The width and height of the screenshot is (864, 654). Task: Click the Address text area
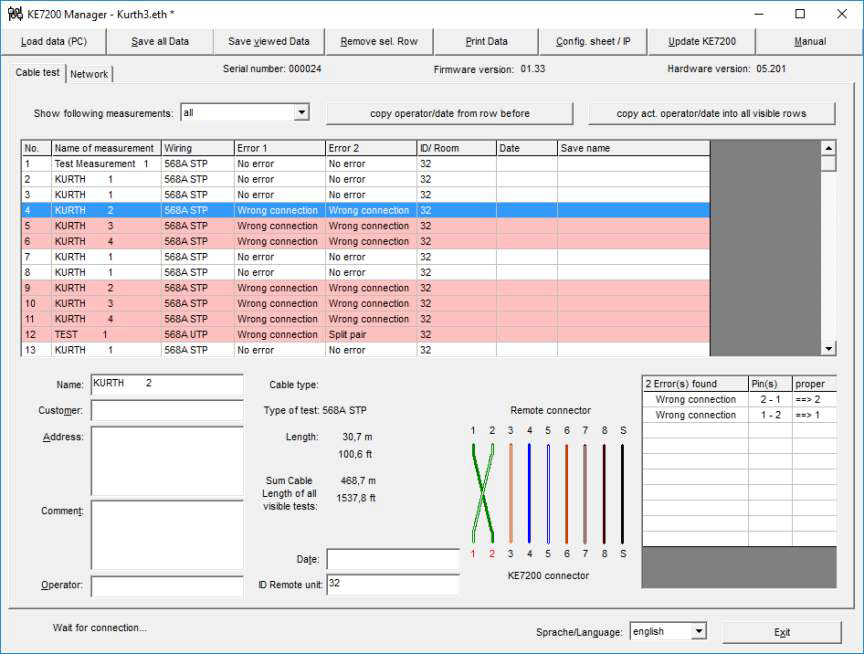(x=167, y=461)
